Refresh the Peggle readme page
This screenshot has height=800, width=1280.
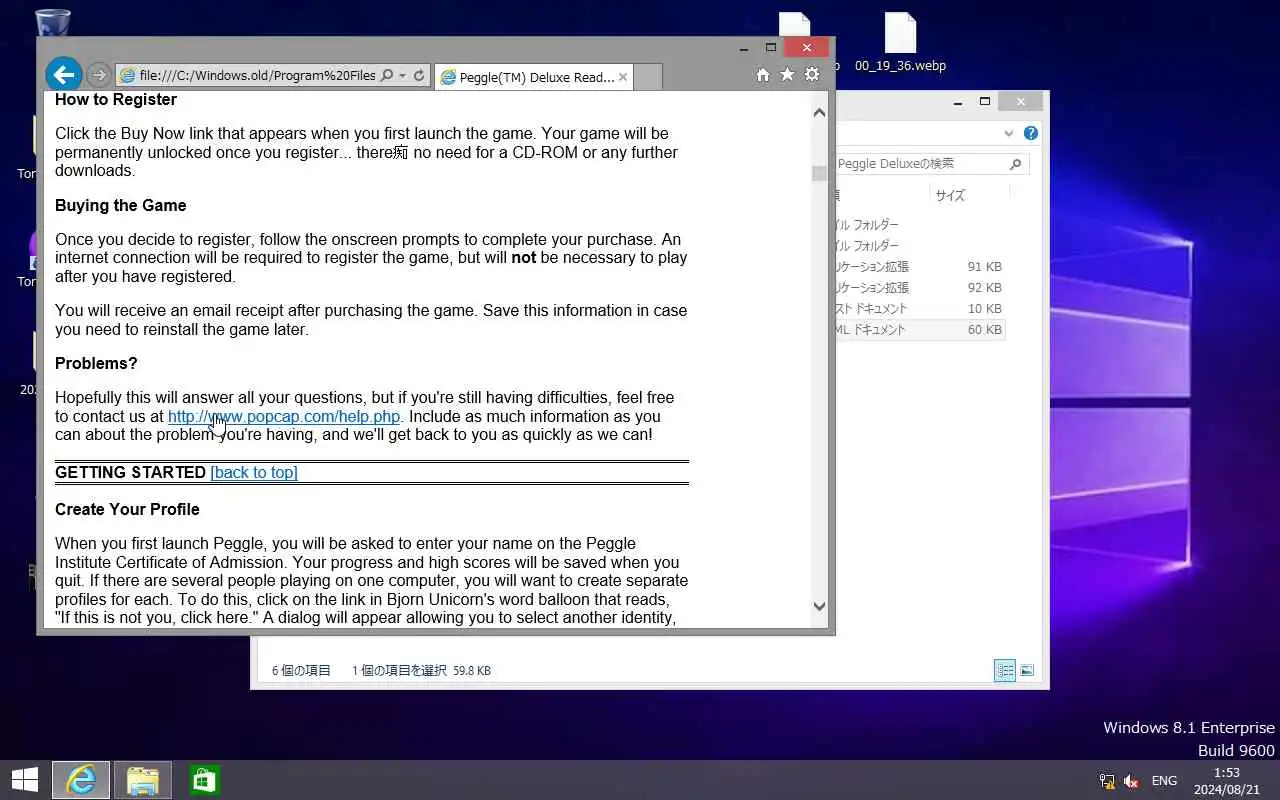click(x=420, y=76)
